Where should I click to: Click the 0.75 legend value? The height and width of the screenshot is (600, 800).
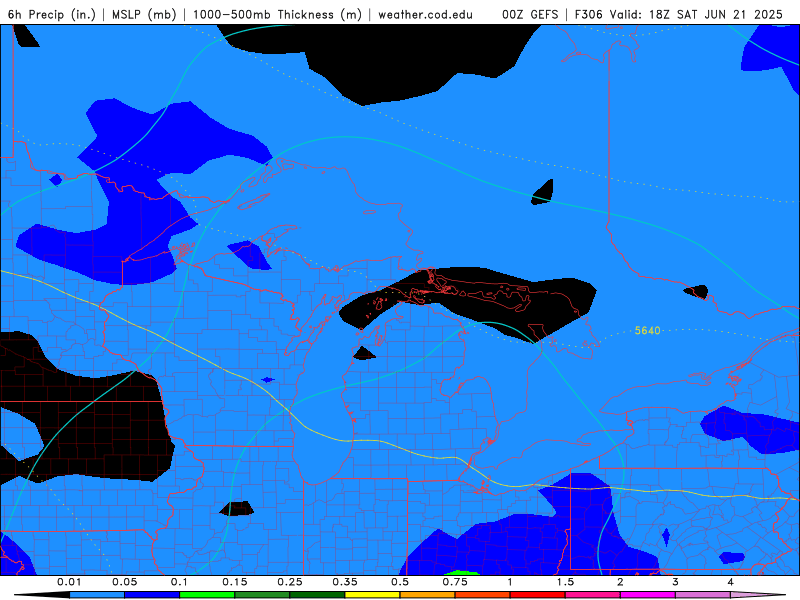(x=455, y=582)
